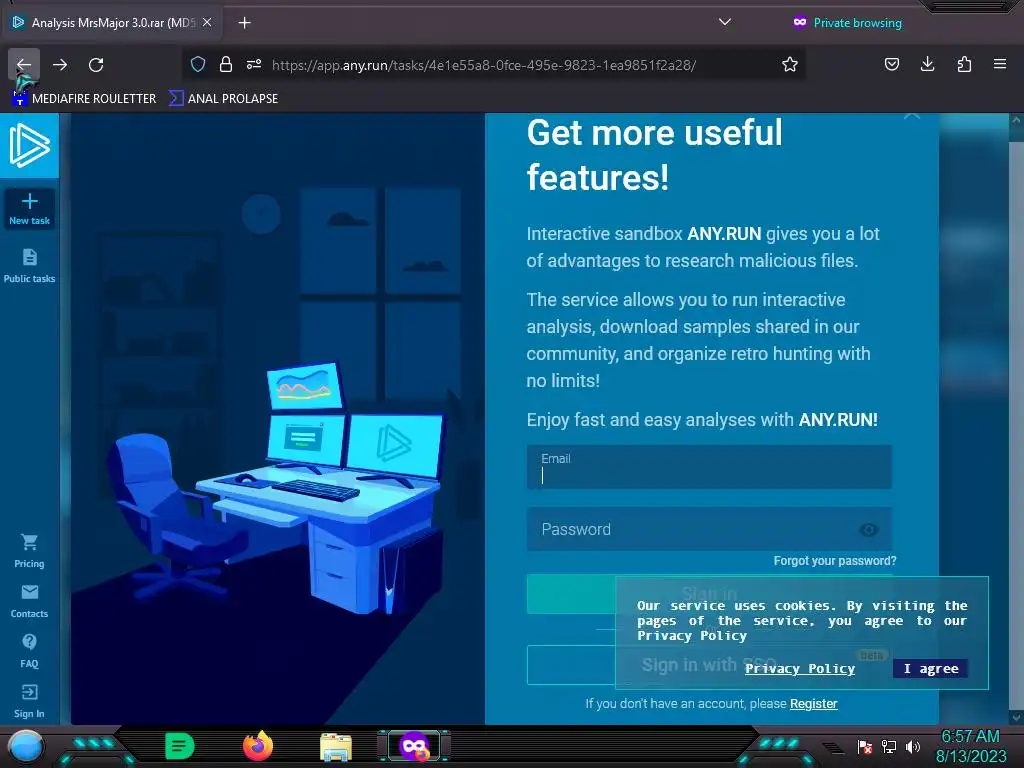The height and width of the screenshot is (768, 1024).
Task: Go forward in browser history
Action: [60, 65]
